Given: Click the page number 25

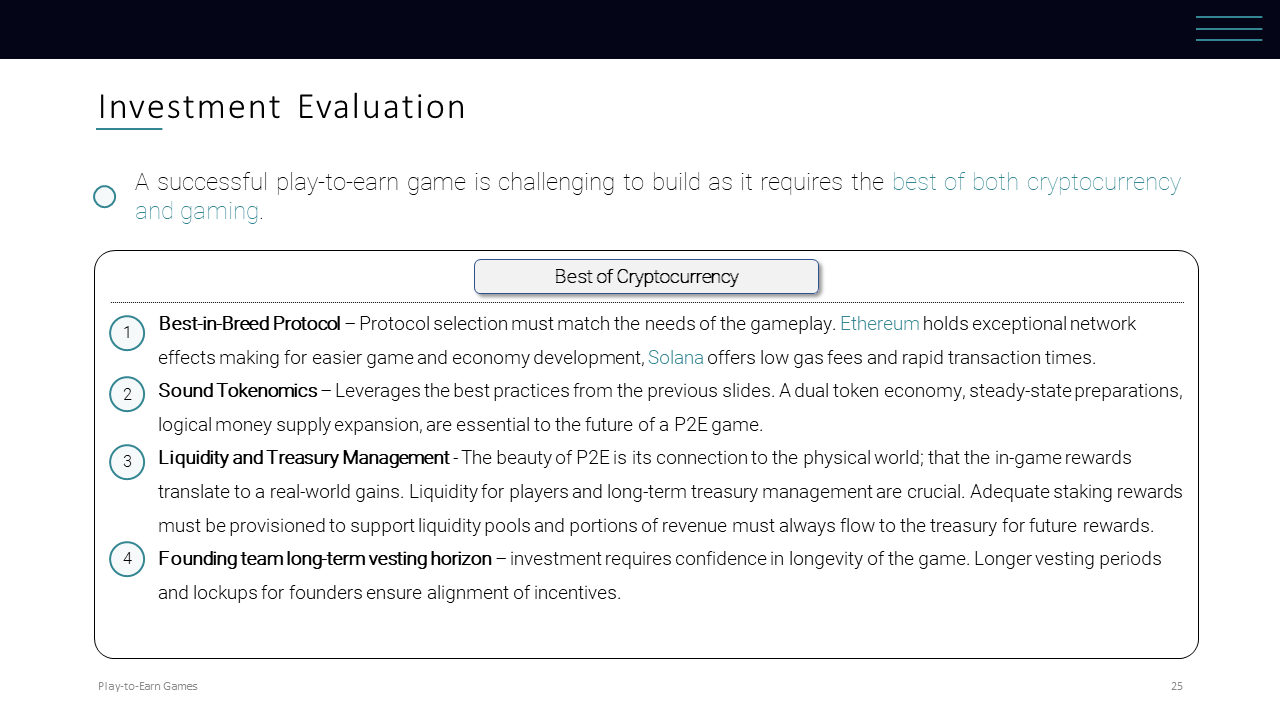Looking at the screenshot, I should pyautogui.click(x=1177, y=686).
